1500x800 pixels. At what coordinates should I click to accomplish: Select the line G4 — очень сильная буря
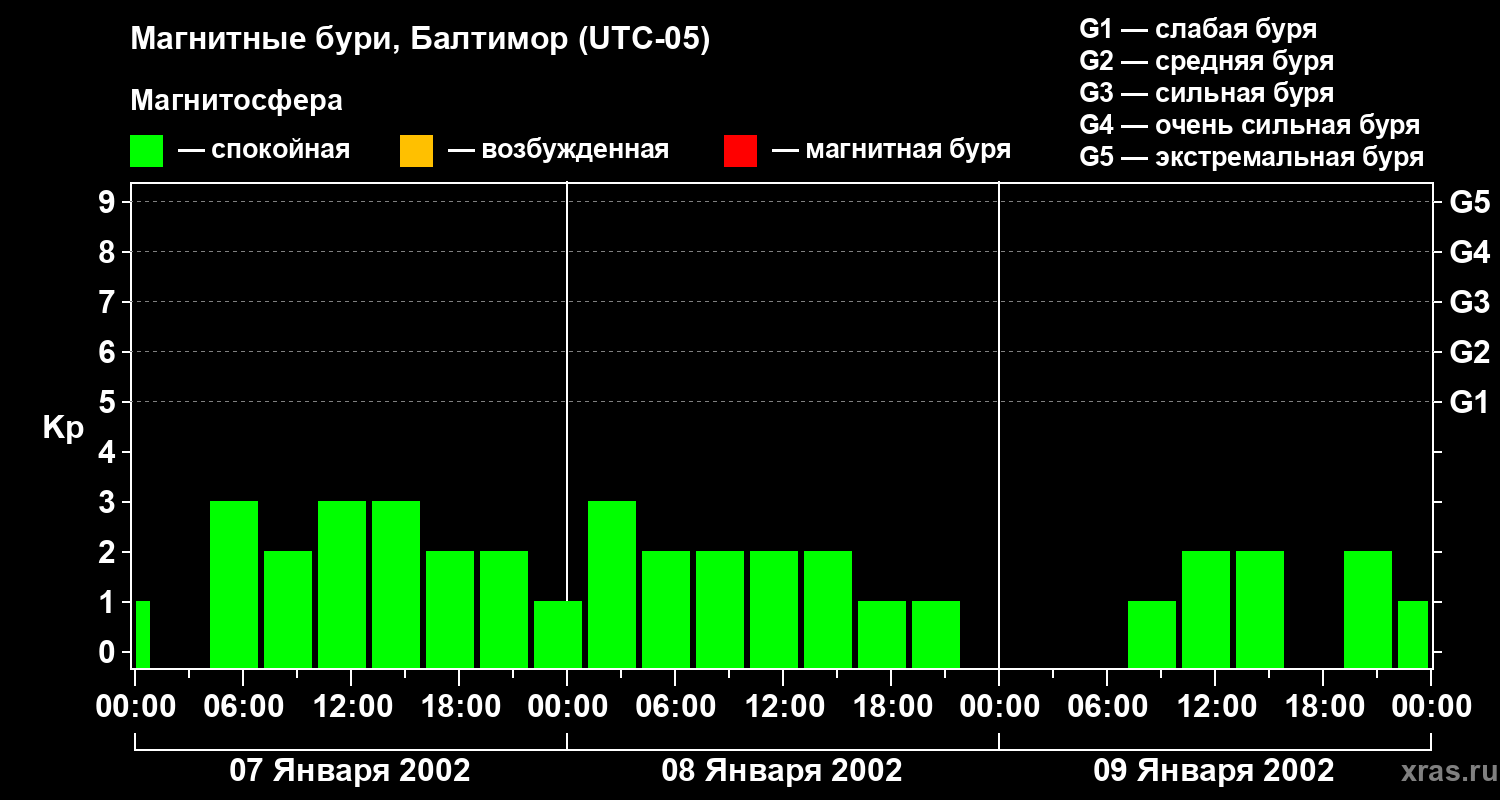[1250, 125]
